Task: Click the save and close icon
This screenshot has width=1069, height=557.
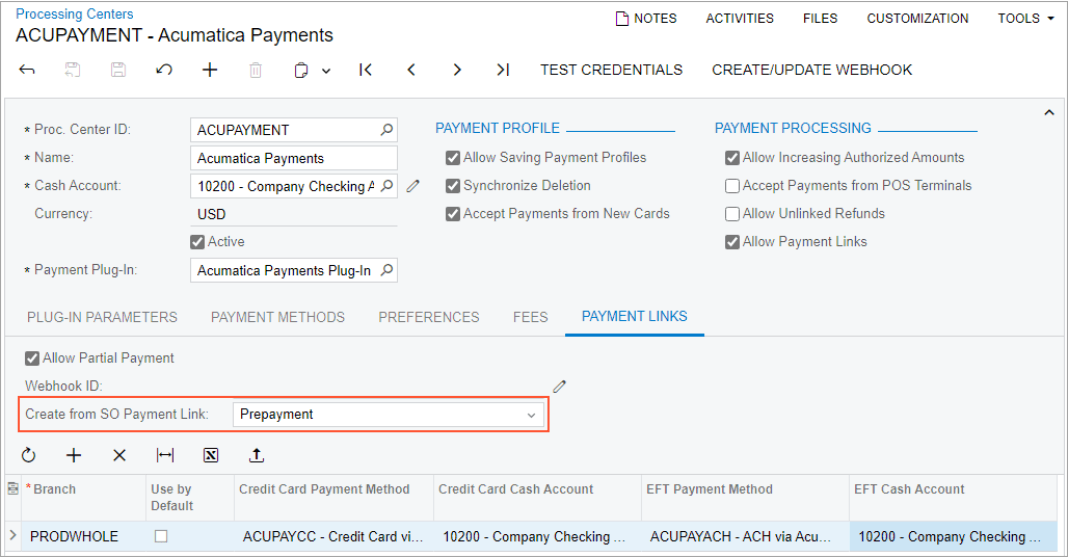Action: click(72, 70)
